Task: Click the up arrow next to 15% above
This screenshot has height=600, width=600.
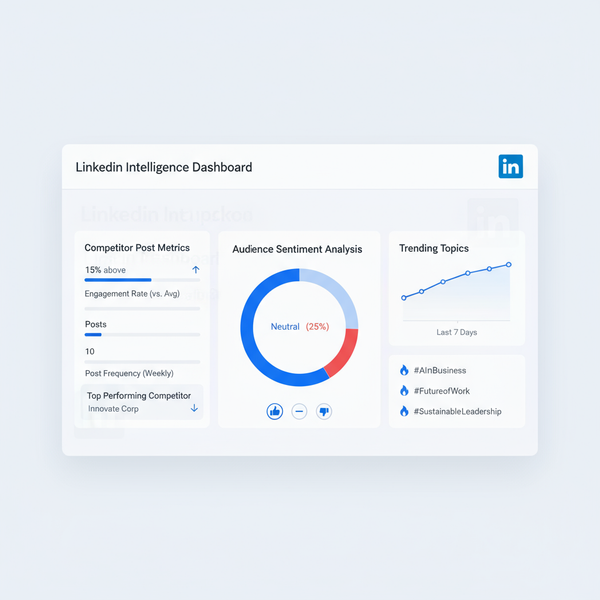Action: pyautogui.click(x=195, y=270)
